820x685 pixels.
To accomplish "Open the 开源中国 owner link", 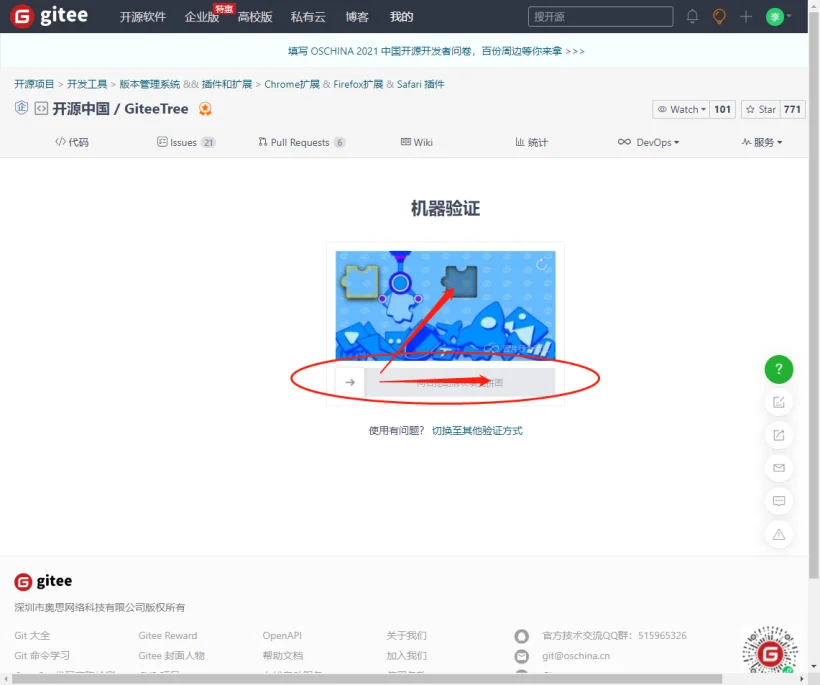I will tap(81, 109).
